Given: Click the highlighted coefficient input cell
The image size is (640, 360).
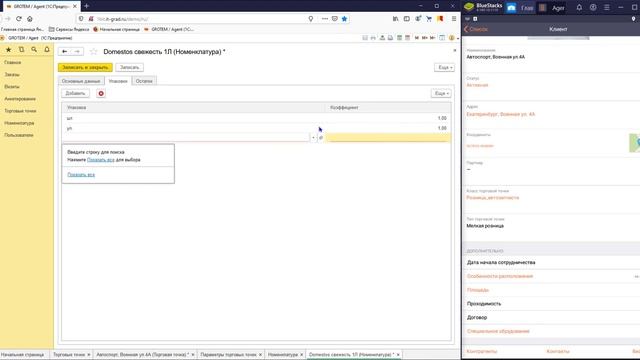Looking at the screenshot, I should point(388,138).
